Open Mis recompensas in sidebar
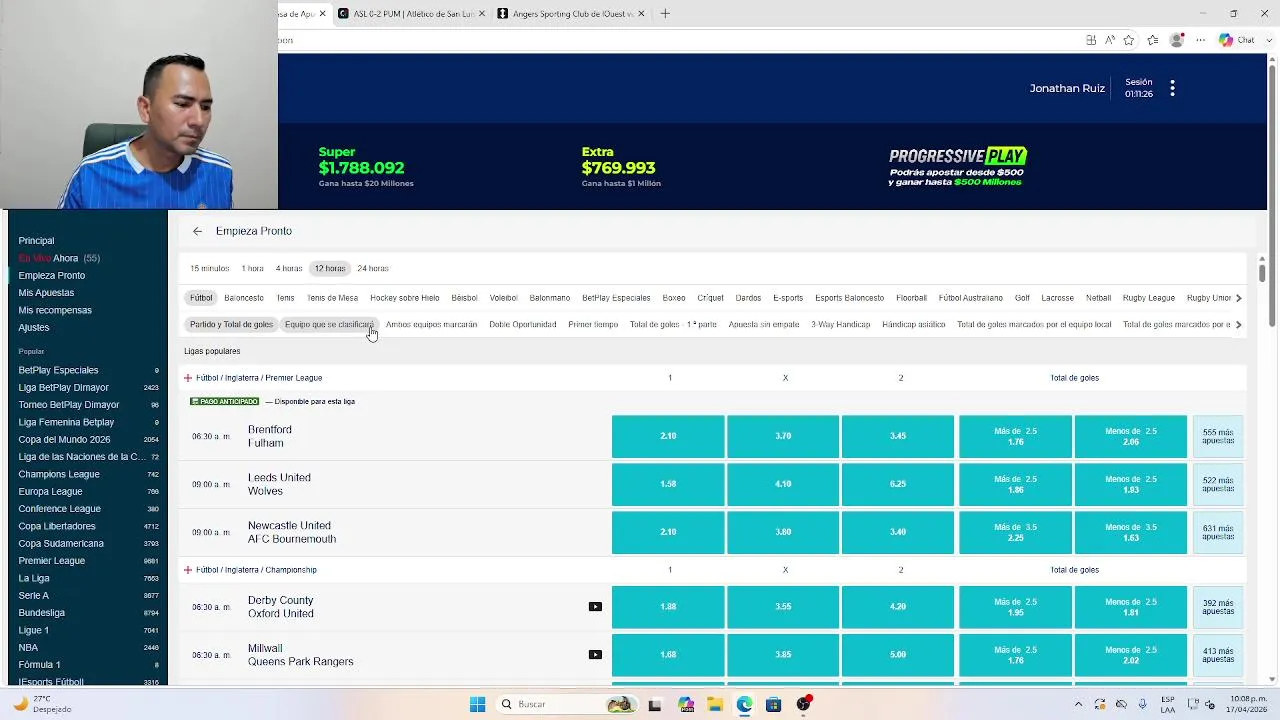Image resolution: width=1280 pixels, height=720 pixels. click(x=55, y=310)
